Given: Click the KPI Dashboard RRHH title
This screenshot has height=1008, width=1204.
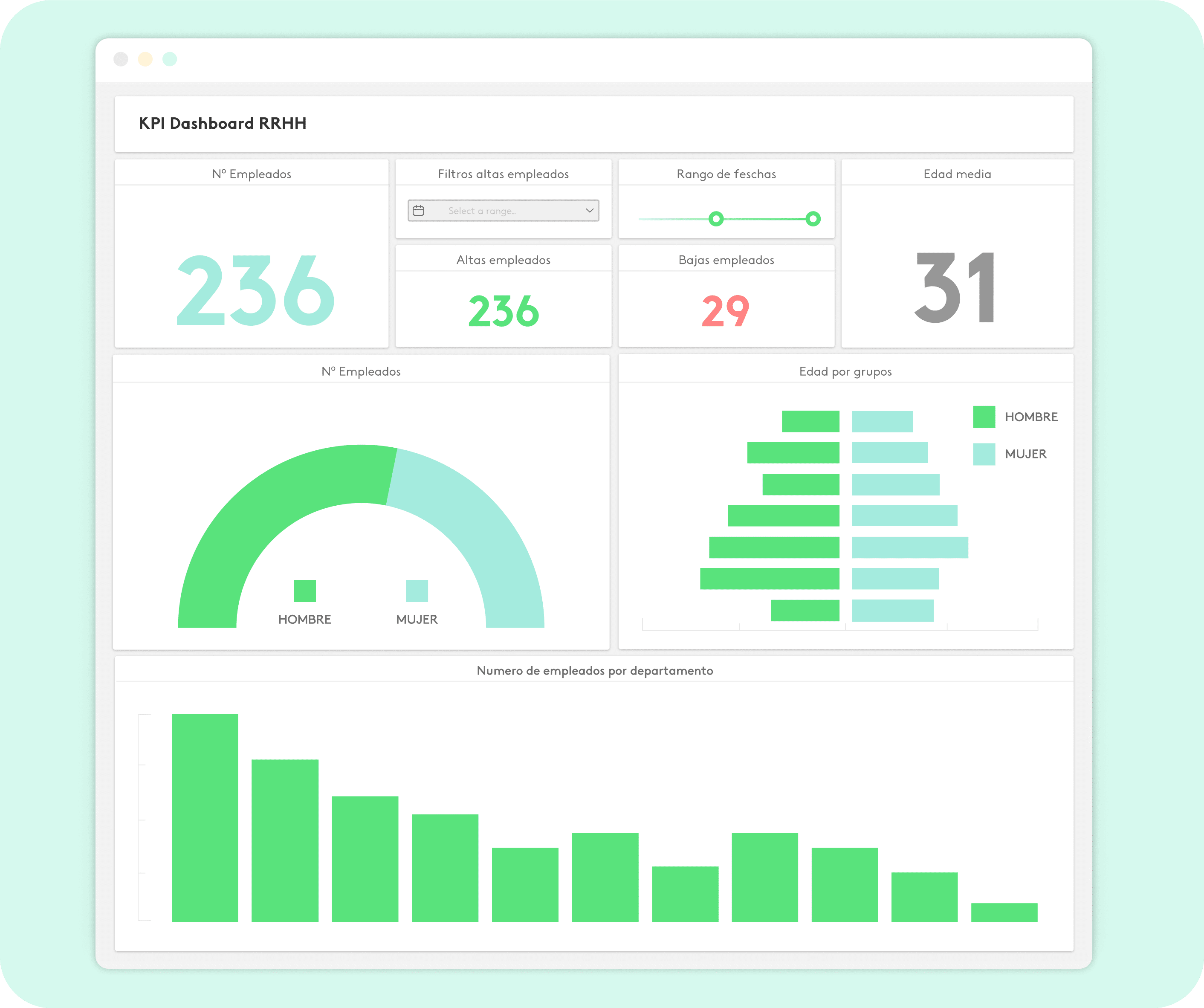Looking at the screenshot, I should pyautogui.click(x=223, y=123).
